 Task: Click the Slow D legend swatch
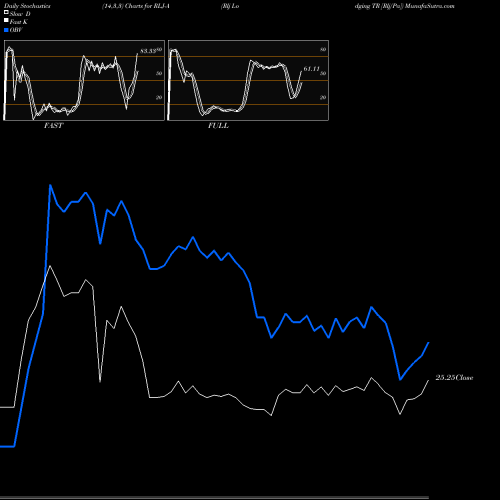(x=6, y=12)
